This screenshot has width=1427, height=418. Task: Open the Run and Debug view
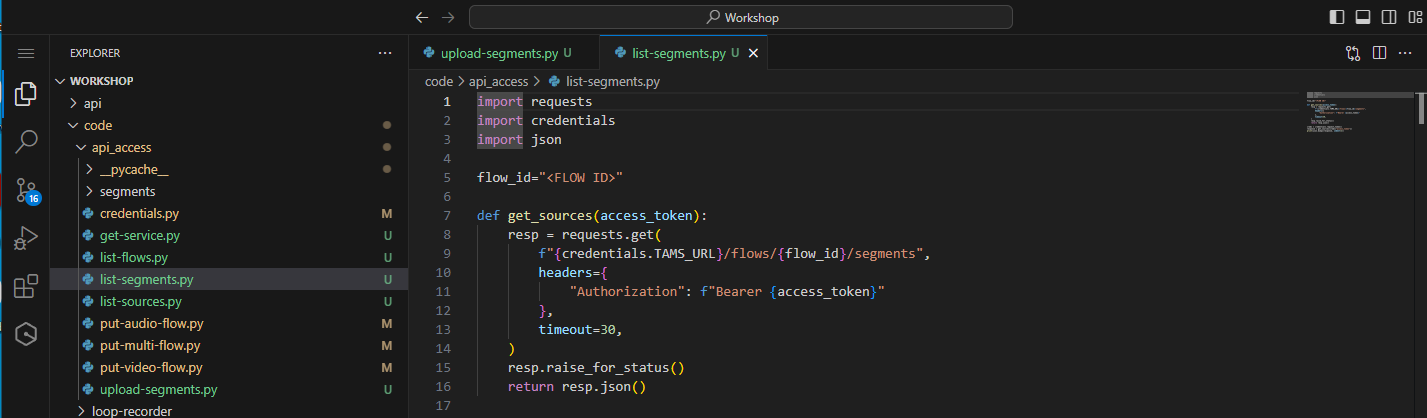coord(26,239)
